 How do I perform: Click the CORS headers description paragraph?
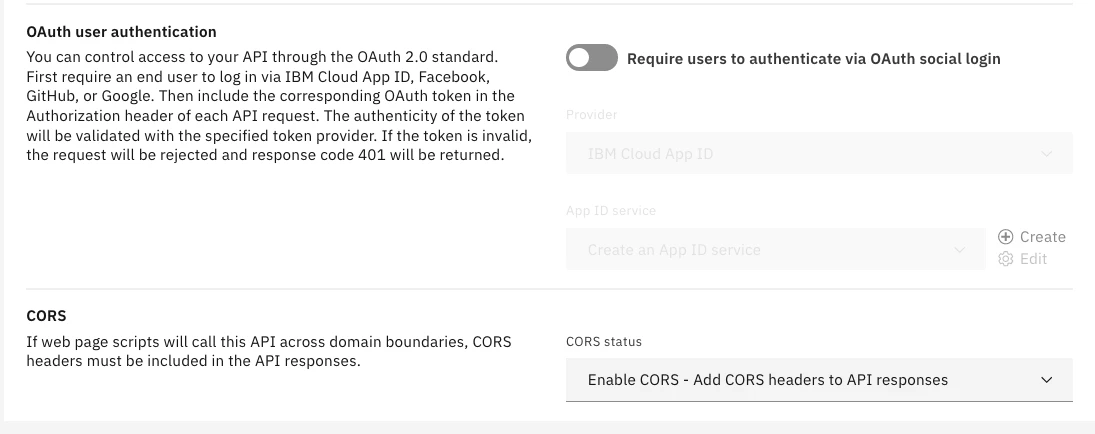(x=269, y=352)
